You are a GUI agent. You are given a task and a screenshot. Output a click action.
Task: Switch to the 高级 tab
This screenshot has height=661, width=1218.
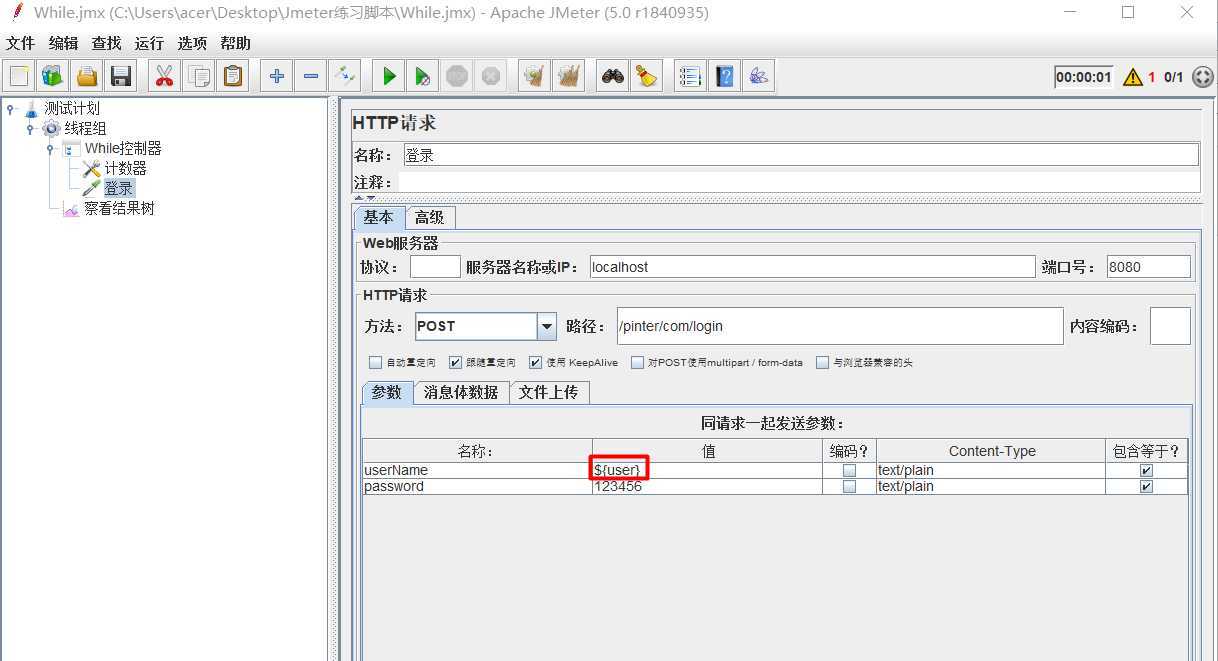point(430,217)
